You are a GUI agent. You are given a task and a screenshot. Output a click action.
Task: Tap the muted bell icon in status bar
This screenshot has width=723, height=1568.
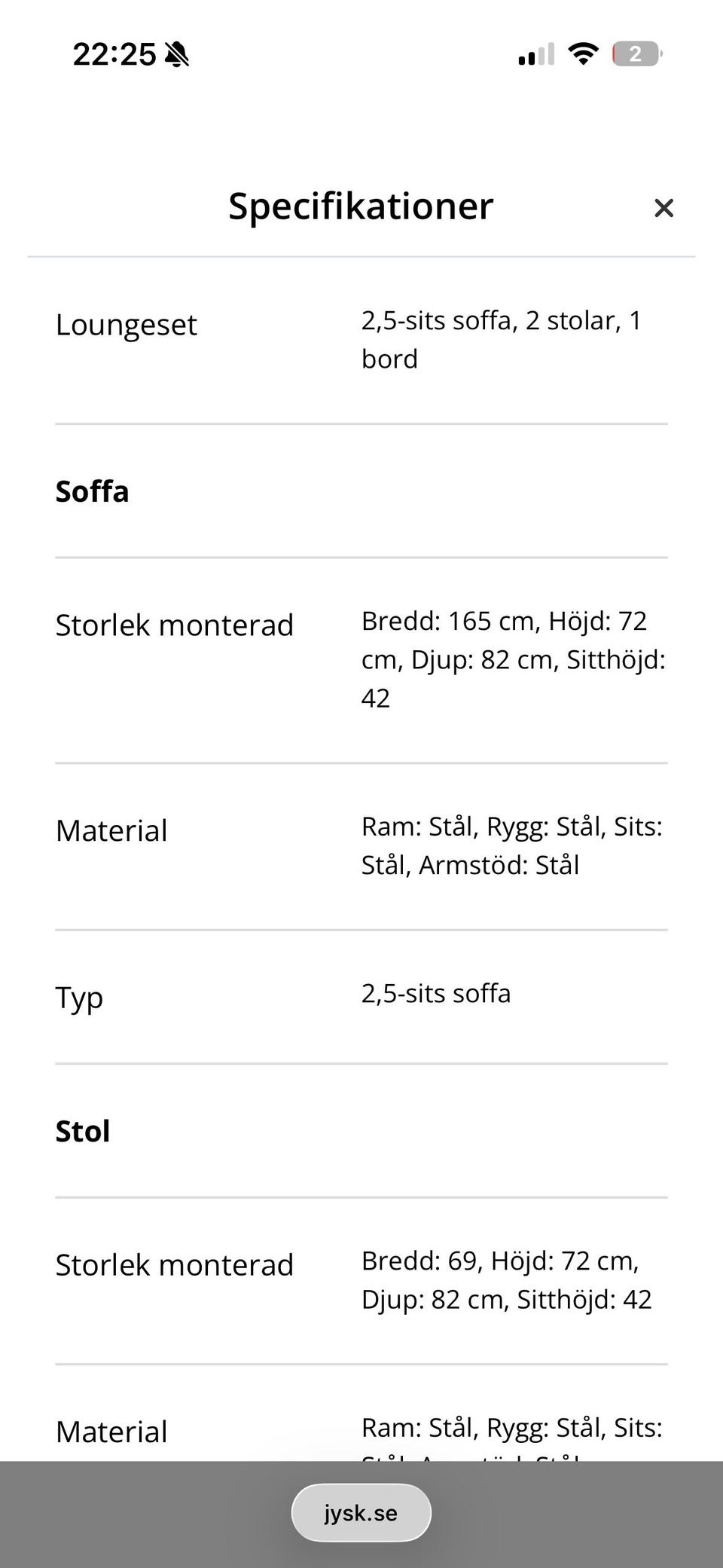click(x=177, y=54)
